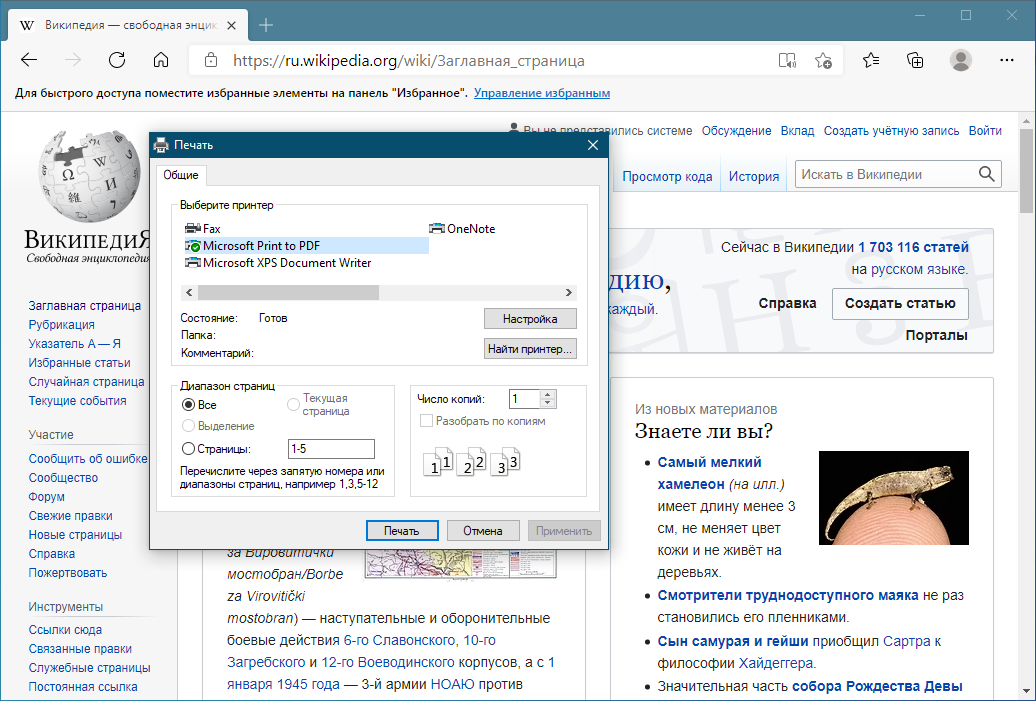Click the Wikipedia globe logo

pyautogui.click(x=89, y=176)
